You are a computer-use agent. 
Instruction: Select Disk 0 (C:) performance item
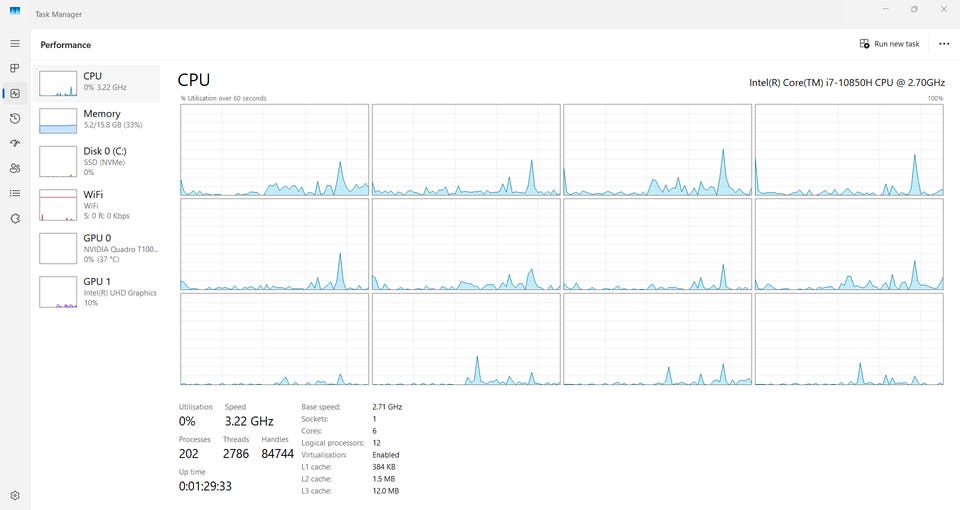pos(97,161)
